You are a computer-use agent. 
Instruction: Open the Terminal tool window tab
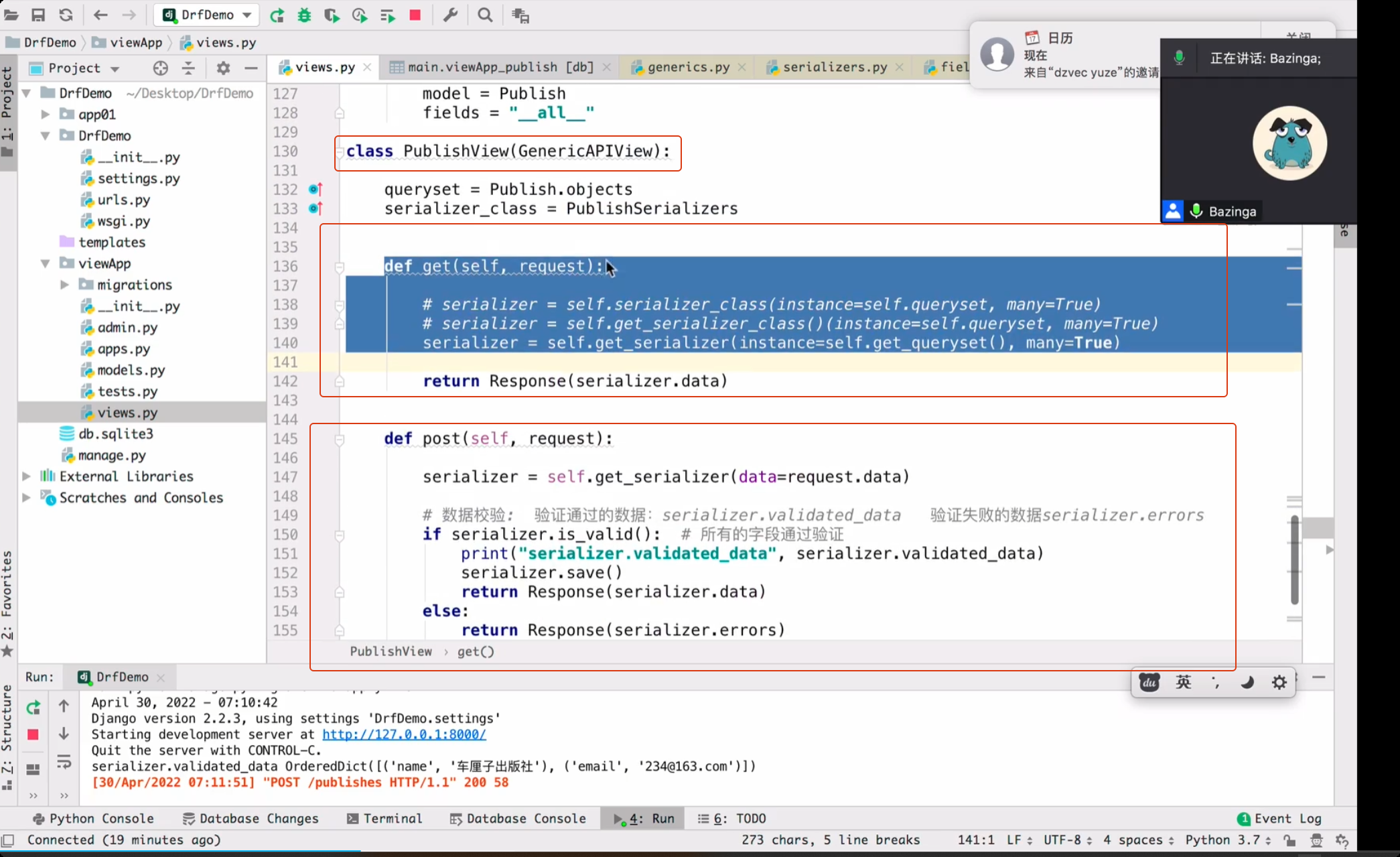pyautogui.click(x=385, y=818)
